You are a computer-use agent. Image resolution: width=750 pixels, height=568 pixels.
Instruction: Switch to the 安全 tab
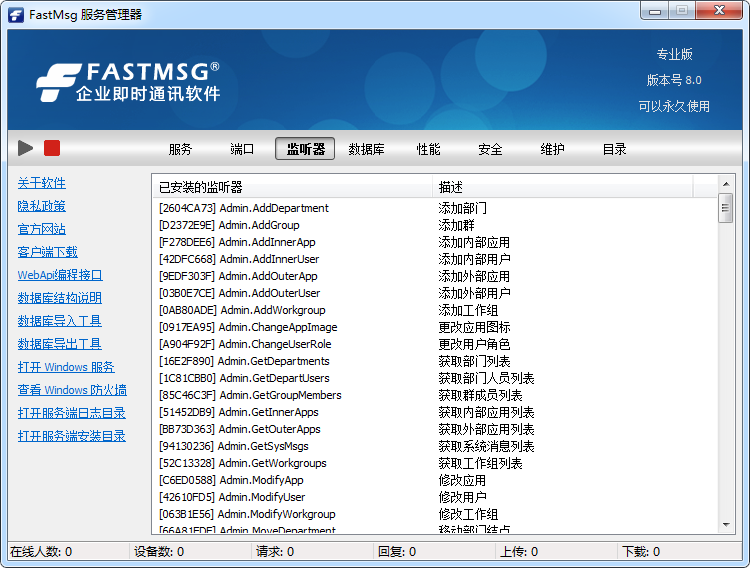pos(490,149)
